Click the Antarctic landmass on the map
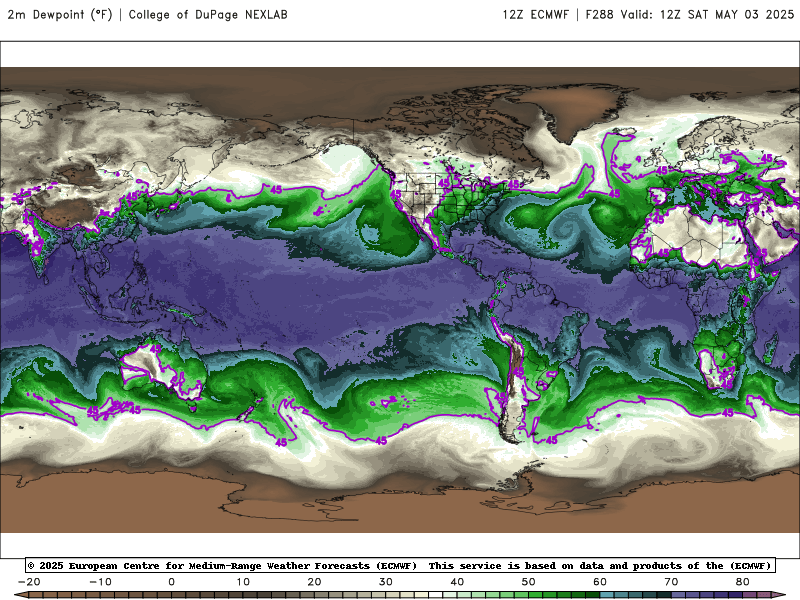Viewport: 800px width, 600px height. pos(400,505)
